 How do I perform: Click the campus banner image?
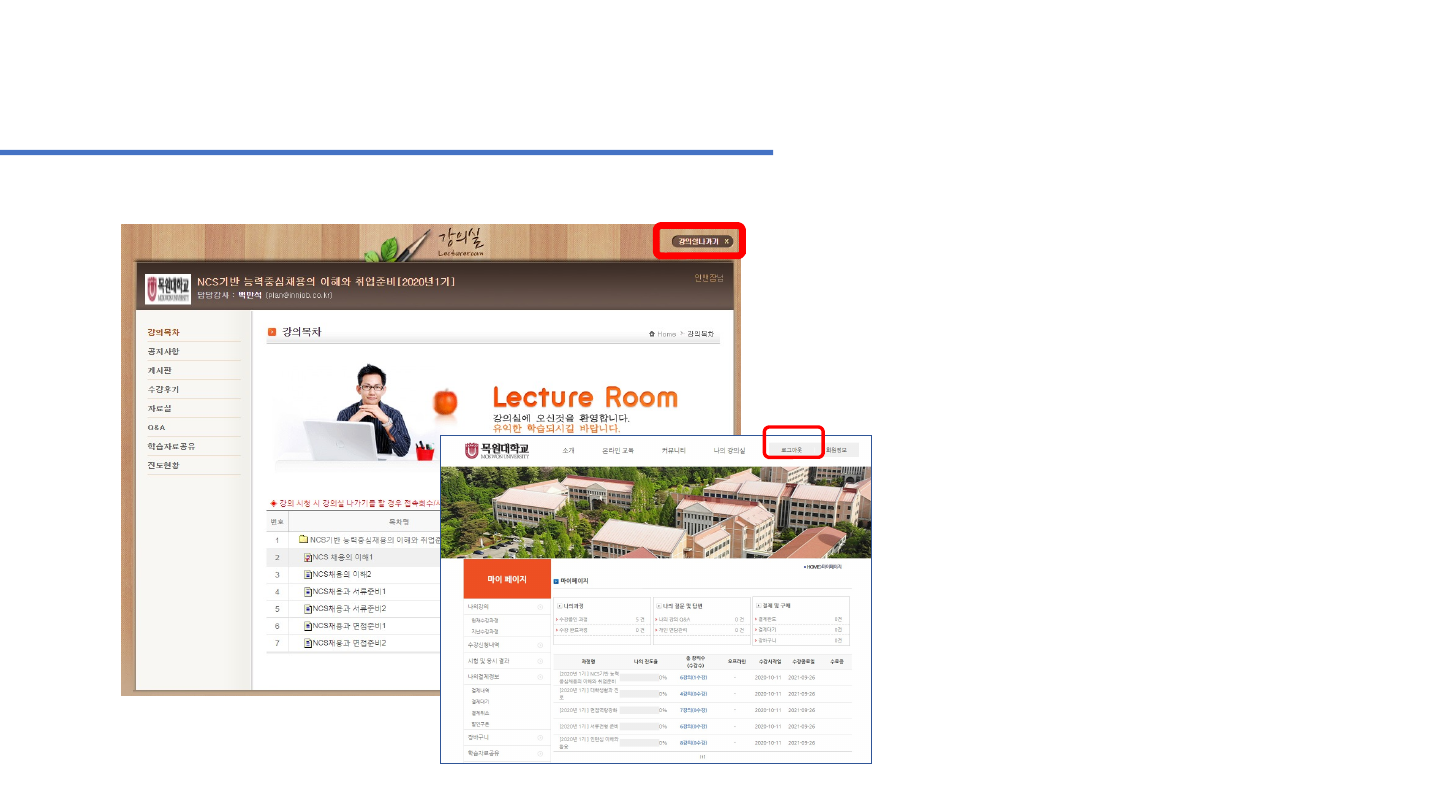click(x=656, y=512)
